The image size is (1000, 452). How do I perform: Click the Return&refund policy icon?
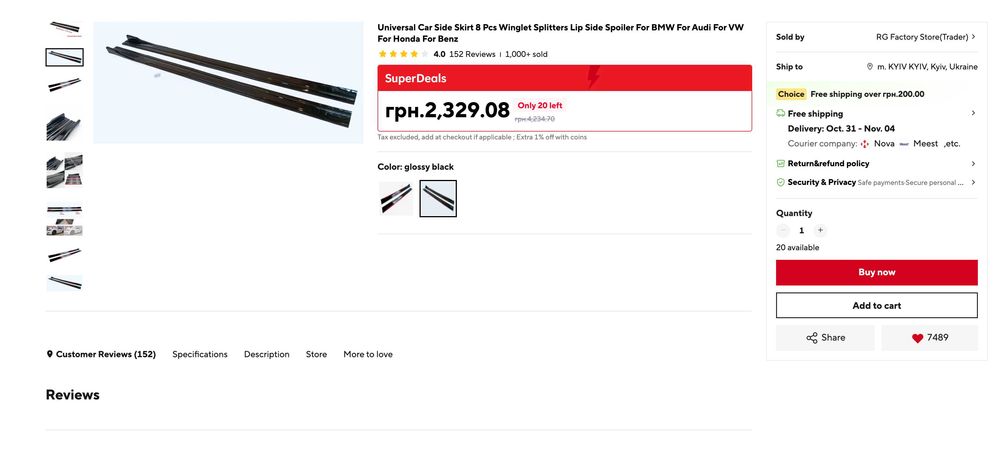point(781,164)
